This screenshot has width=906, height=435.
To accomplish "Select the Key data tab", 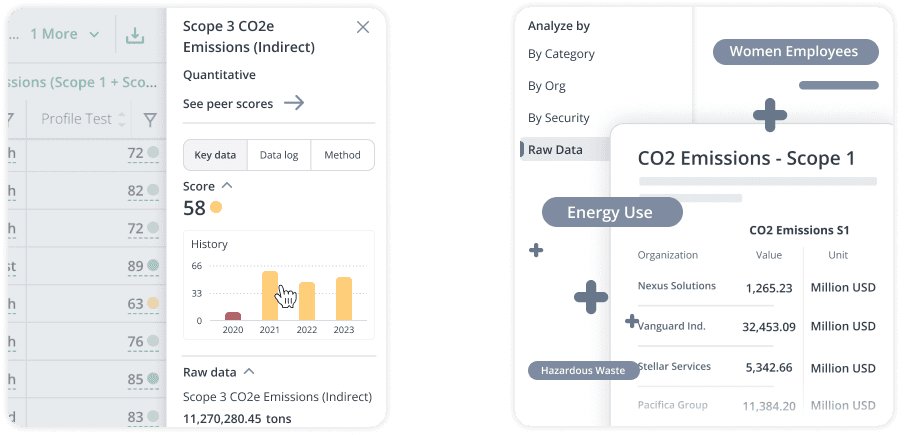I will (215, 155).
